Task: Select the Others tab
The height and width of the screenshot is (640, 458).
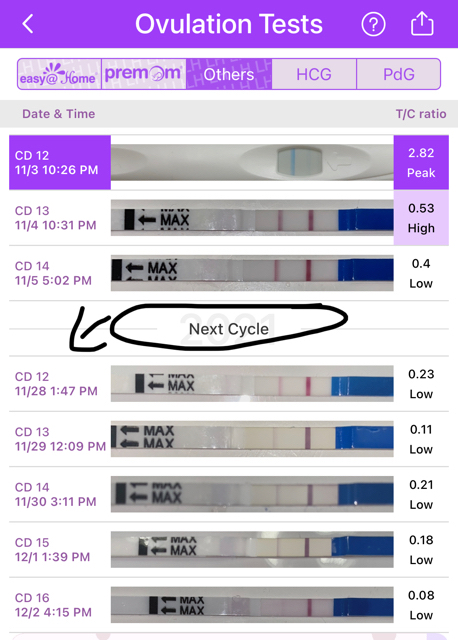Action: 229,74
